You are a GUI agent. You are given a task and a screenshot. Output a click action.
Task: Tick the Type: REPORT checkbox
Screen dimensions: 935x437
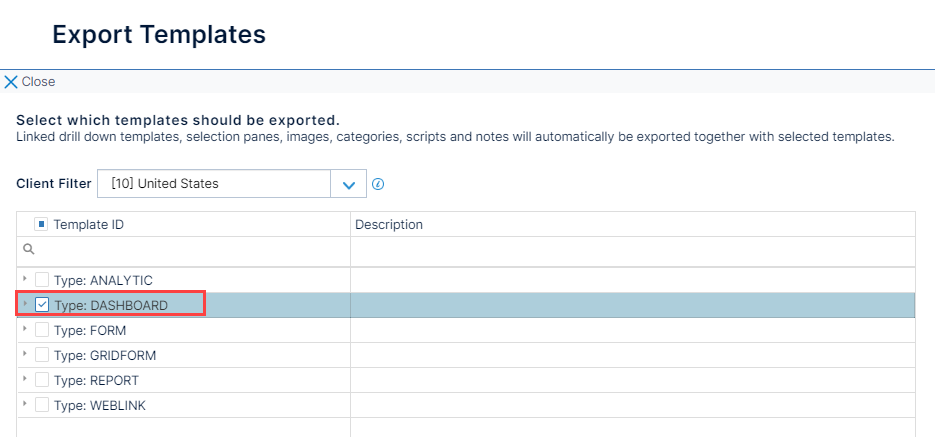click(42, 380)
